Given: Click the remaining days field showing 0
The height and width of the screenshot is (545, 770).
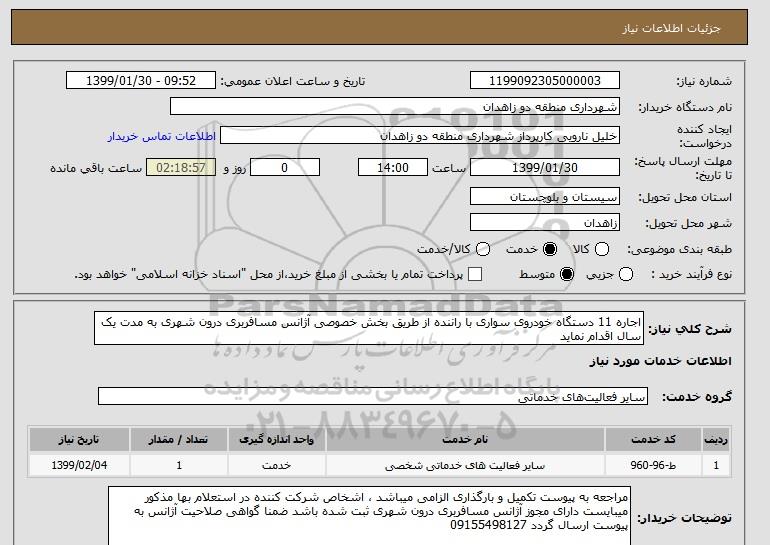Looking at the screenshot, I should tap(285, 167).
